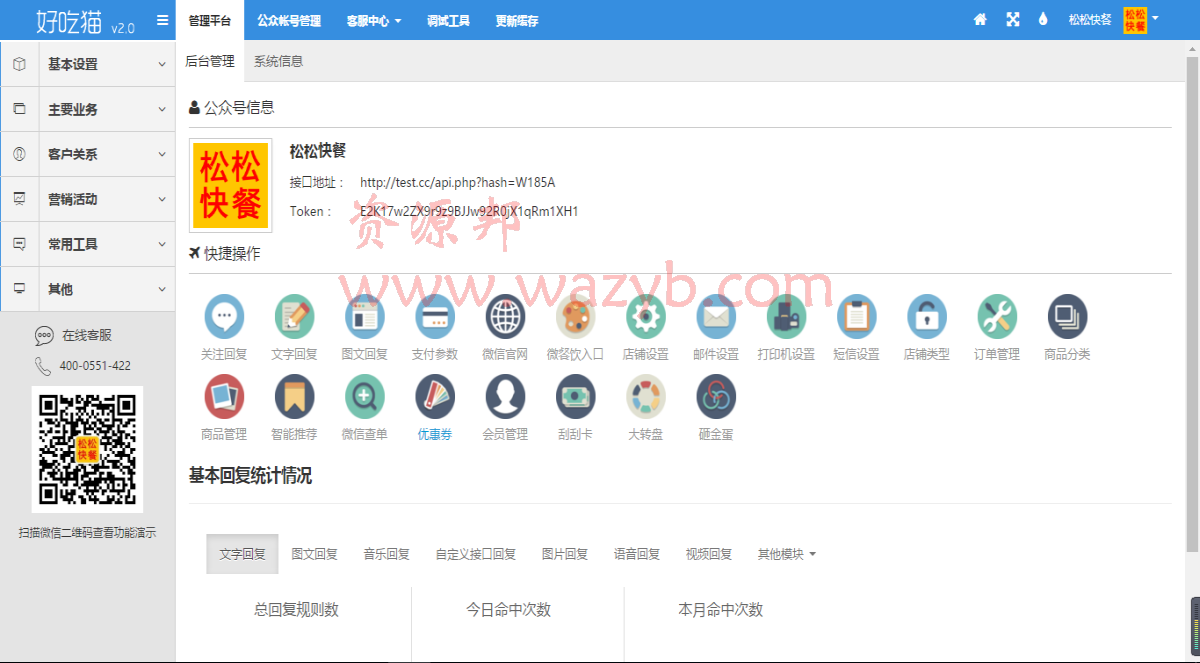Open the 图文回复 quick action icon
The image size is (1200, 663).
[x=364, y=316]
